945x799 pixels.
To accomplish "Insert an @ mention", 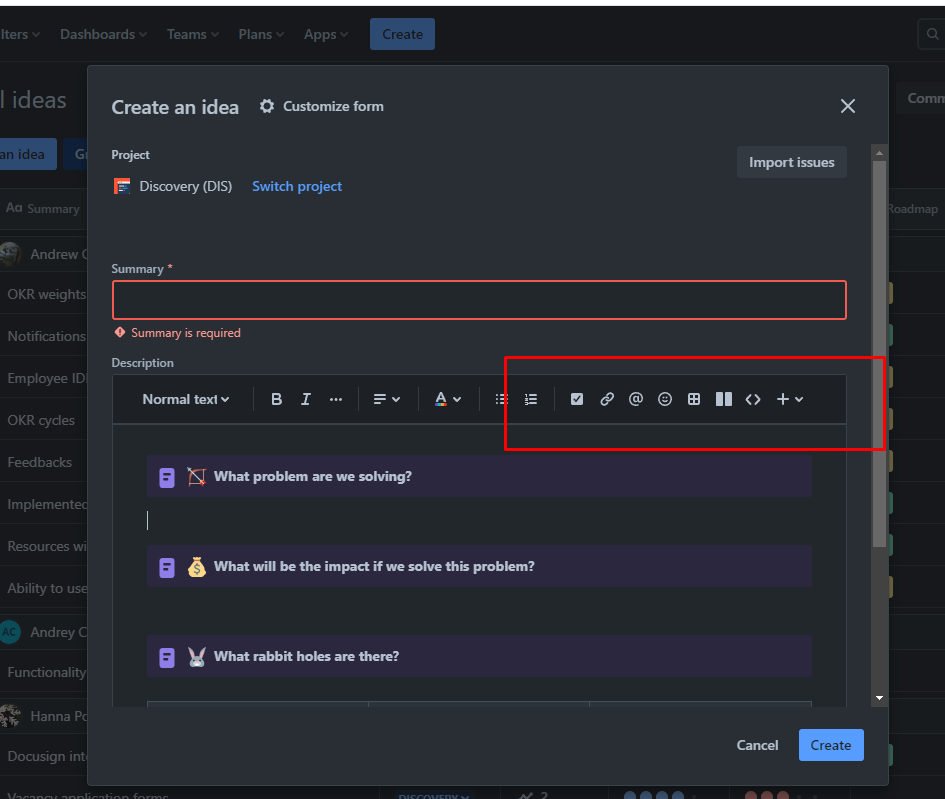I will click(636, 399).
